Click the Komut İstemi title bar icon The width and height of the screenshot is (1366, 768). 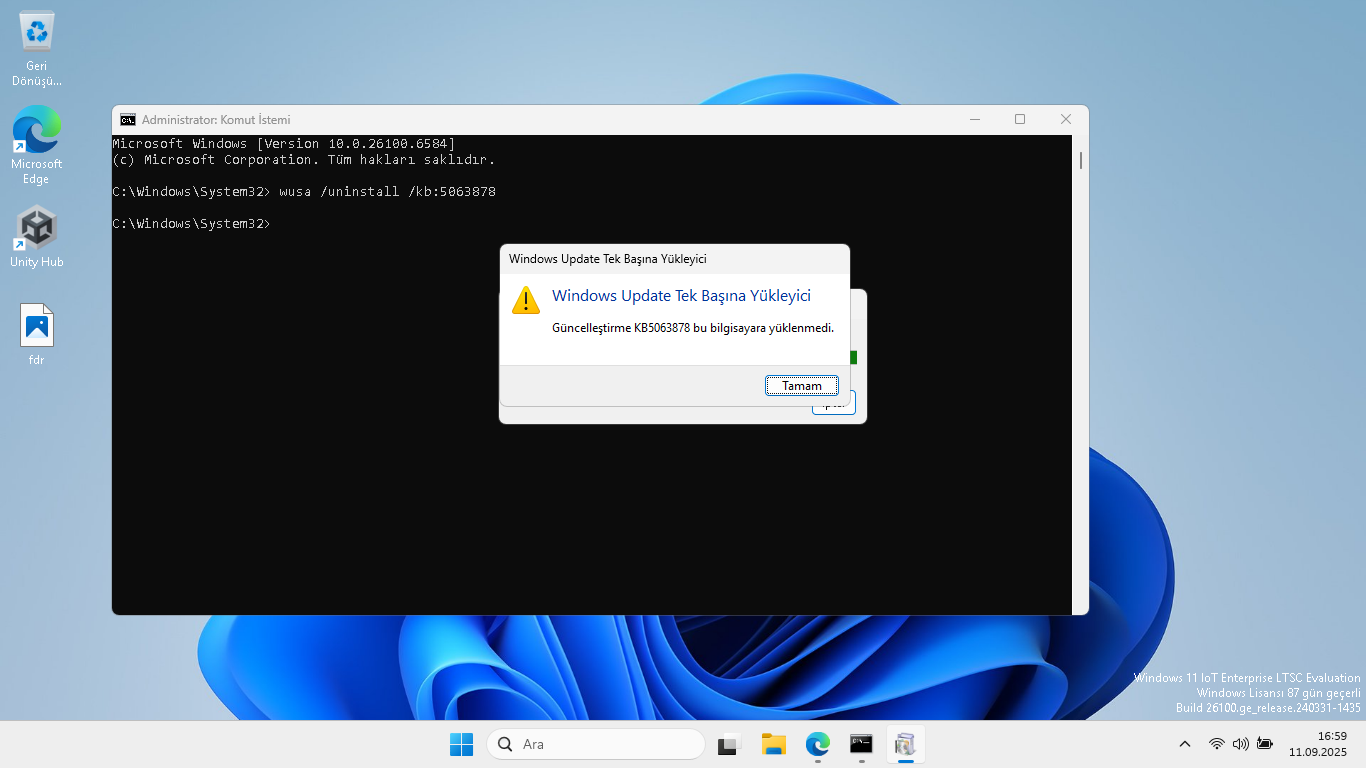click(128, 119)
